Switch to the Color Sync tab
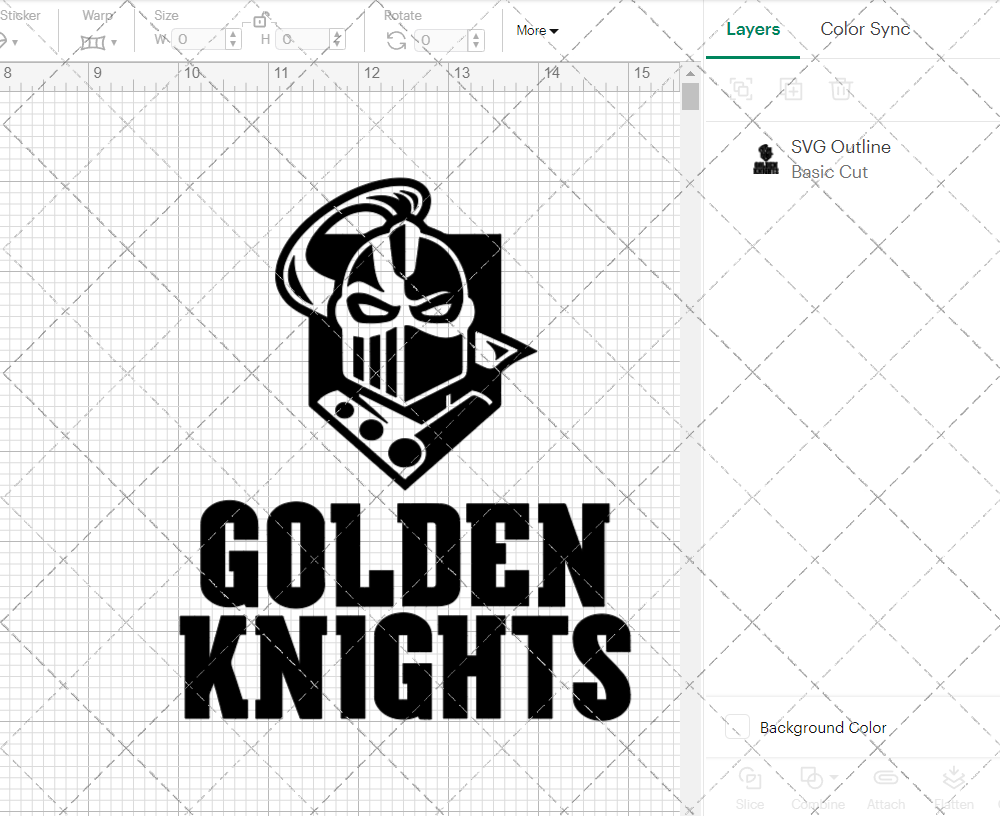 click(865, 29)
